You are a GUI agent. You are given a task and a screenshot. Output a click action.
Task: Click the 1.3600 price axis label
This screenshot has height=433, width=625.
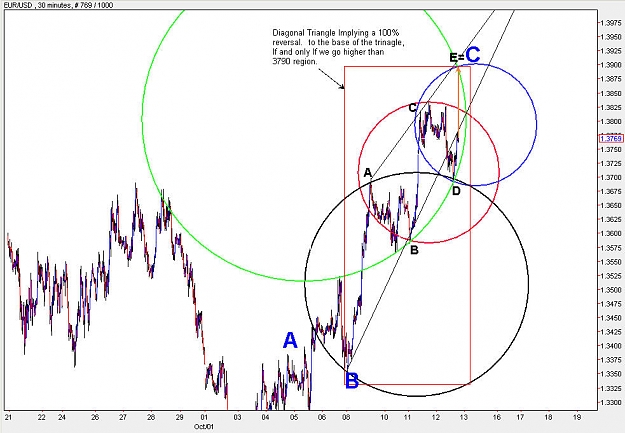611,234
